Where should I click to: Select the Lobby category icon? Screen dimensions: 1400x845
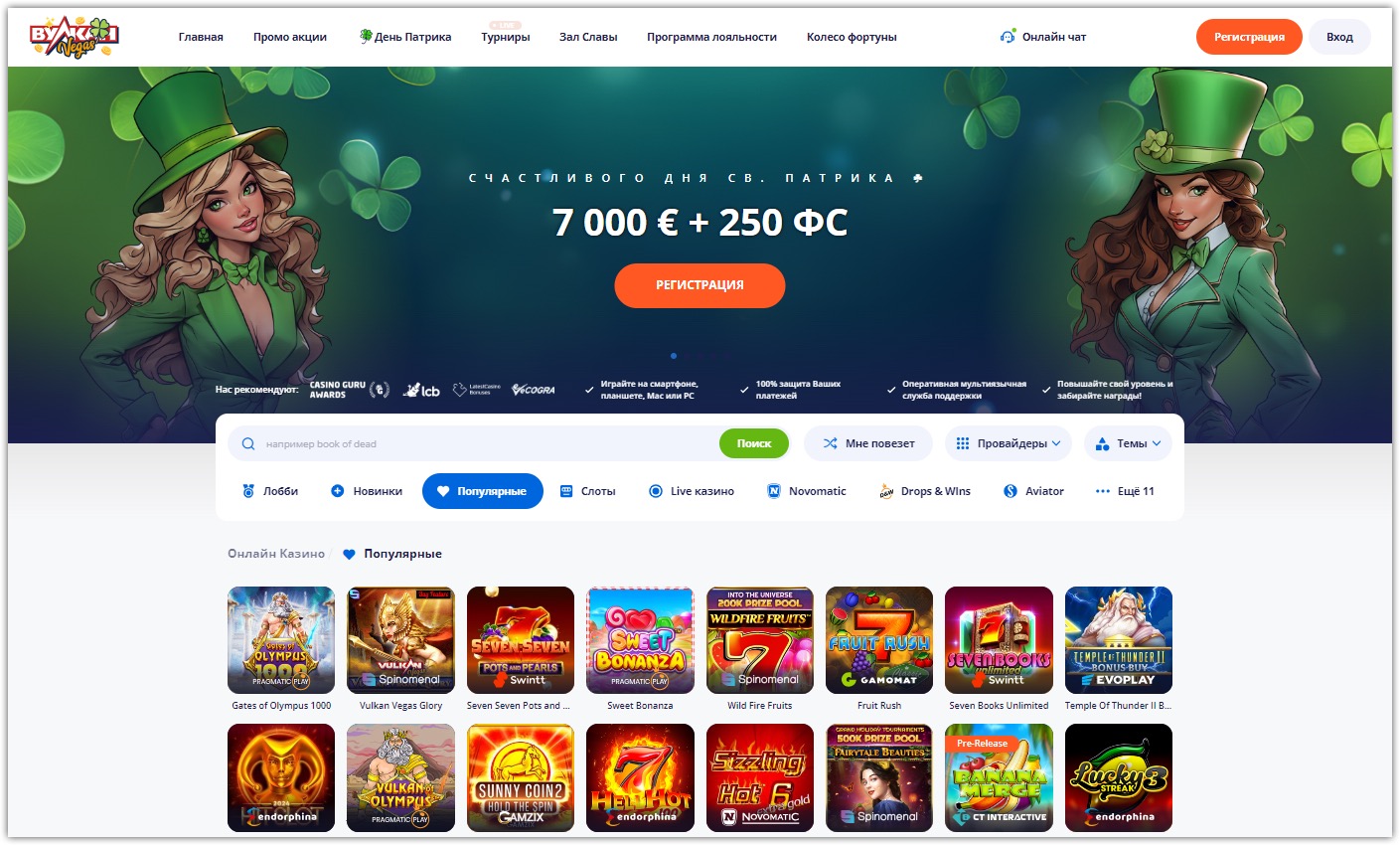(x=248, y=491)
